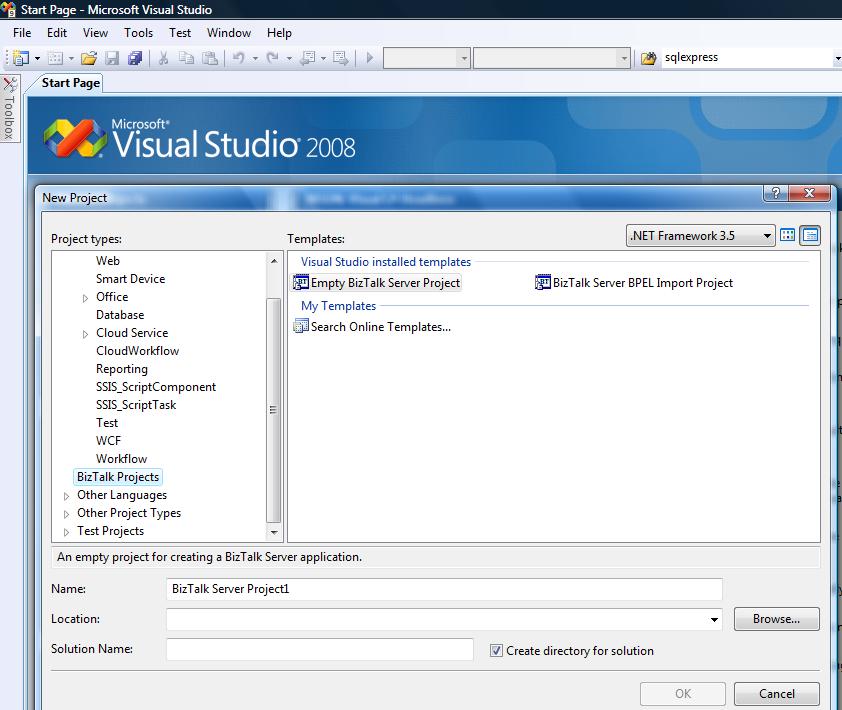Click the Undo arrow icon

coord(239,57)
